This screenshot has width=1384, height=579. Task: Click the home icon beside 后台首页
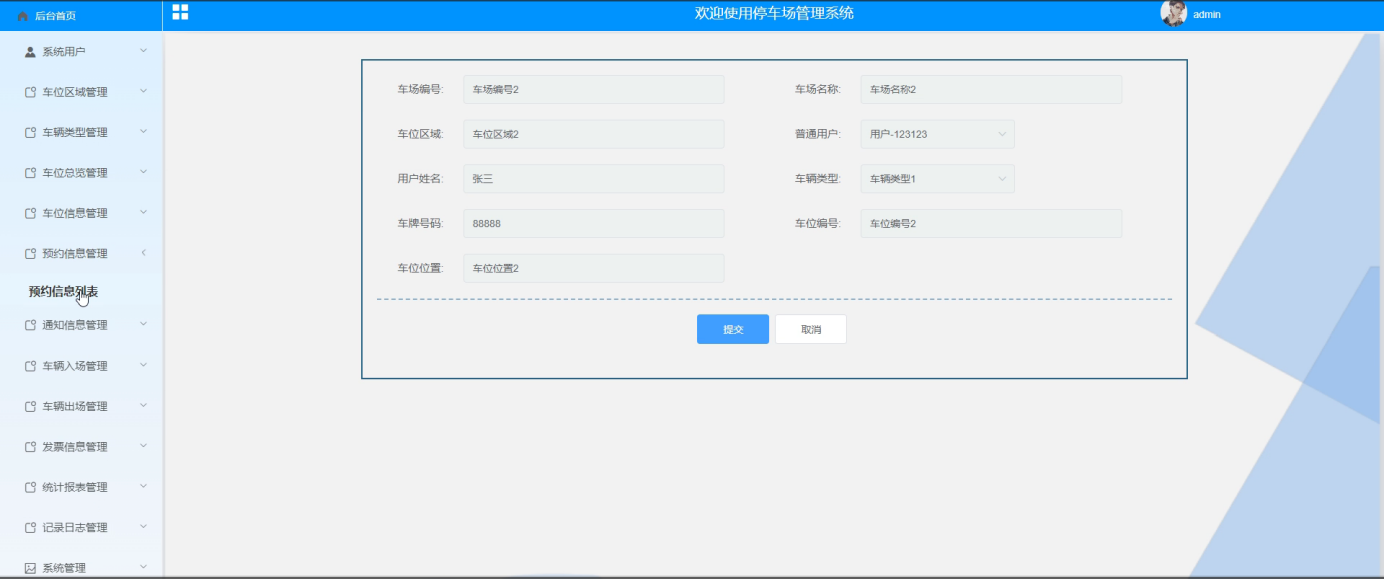[x=23, y=16]
